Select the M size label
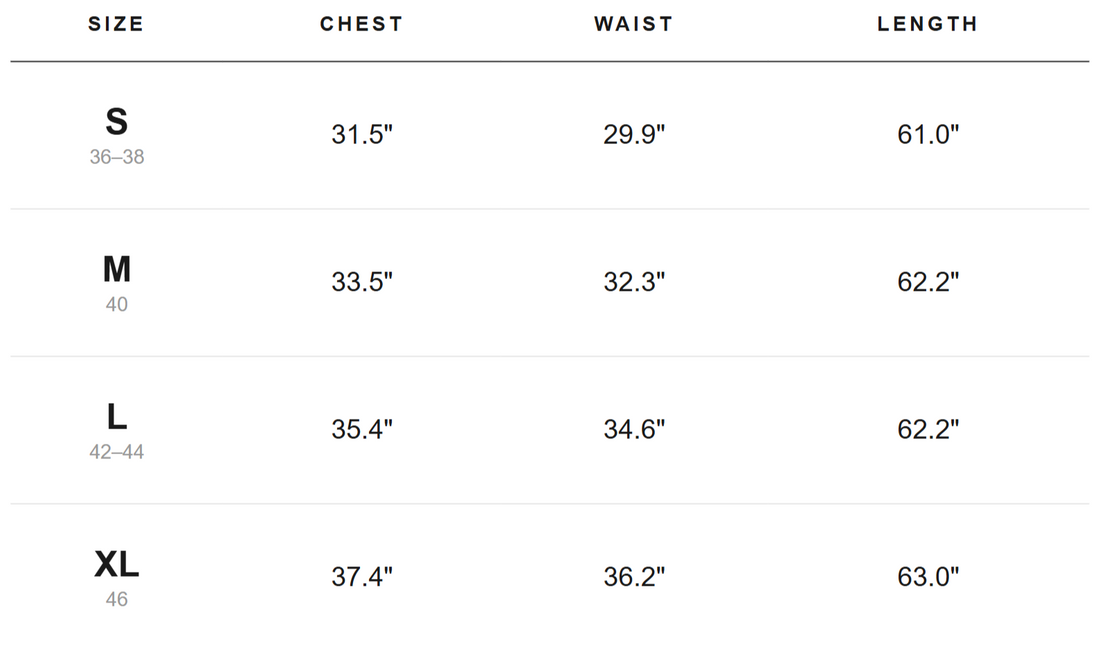The height and width of the screenshot is (648, 1100). (x=116, y=269)
